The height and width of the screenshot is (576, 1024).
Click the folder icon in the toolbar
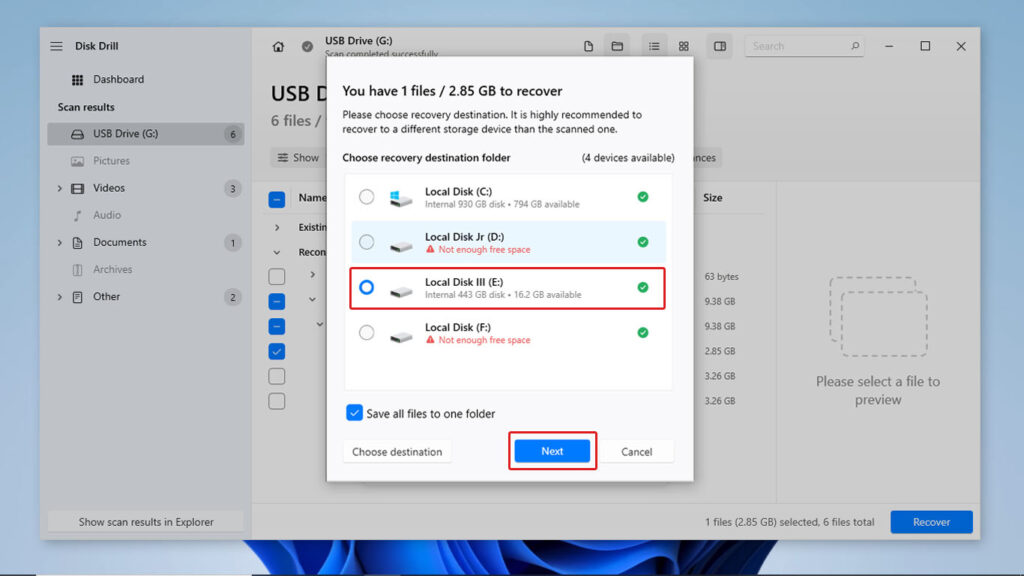pos(618,46)
